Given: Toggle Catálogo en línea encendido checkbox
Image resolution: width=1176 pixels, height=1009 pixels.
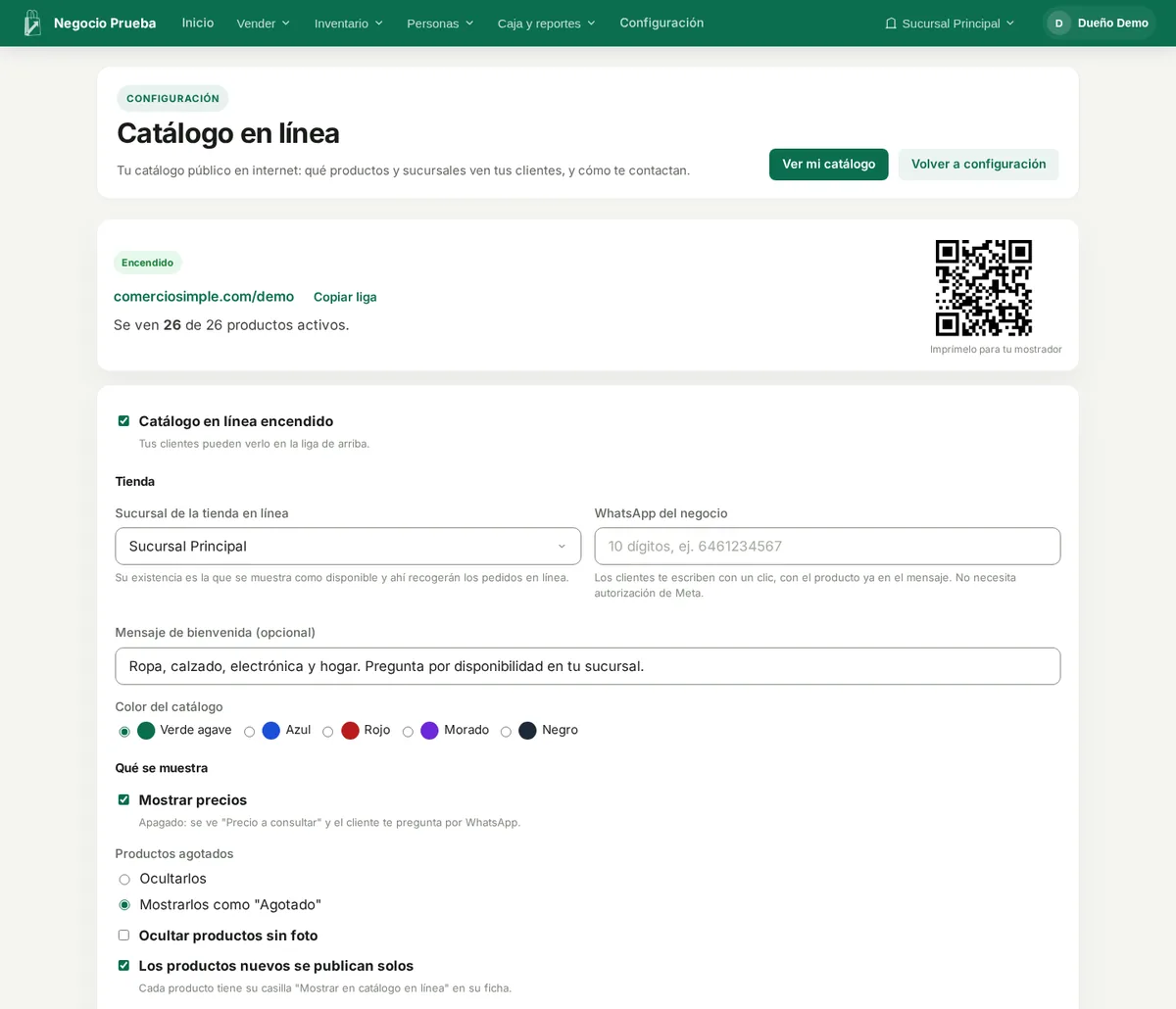Looking at the screenshot, I should 123,421.
